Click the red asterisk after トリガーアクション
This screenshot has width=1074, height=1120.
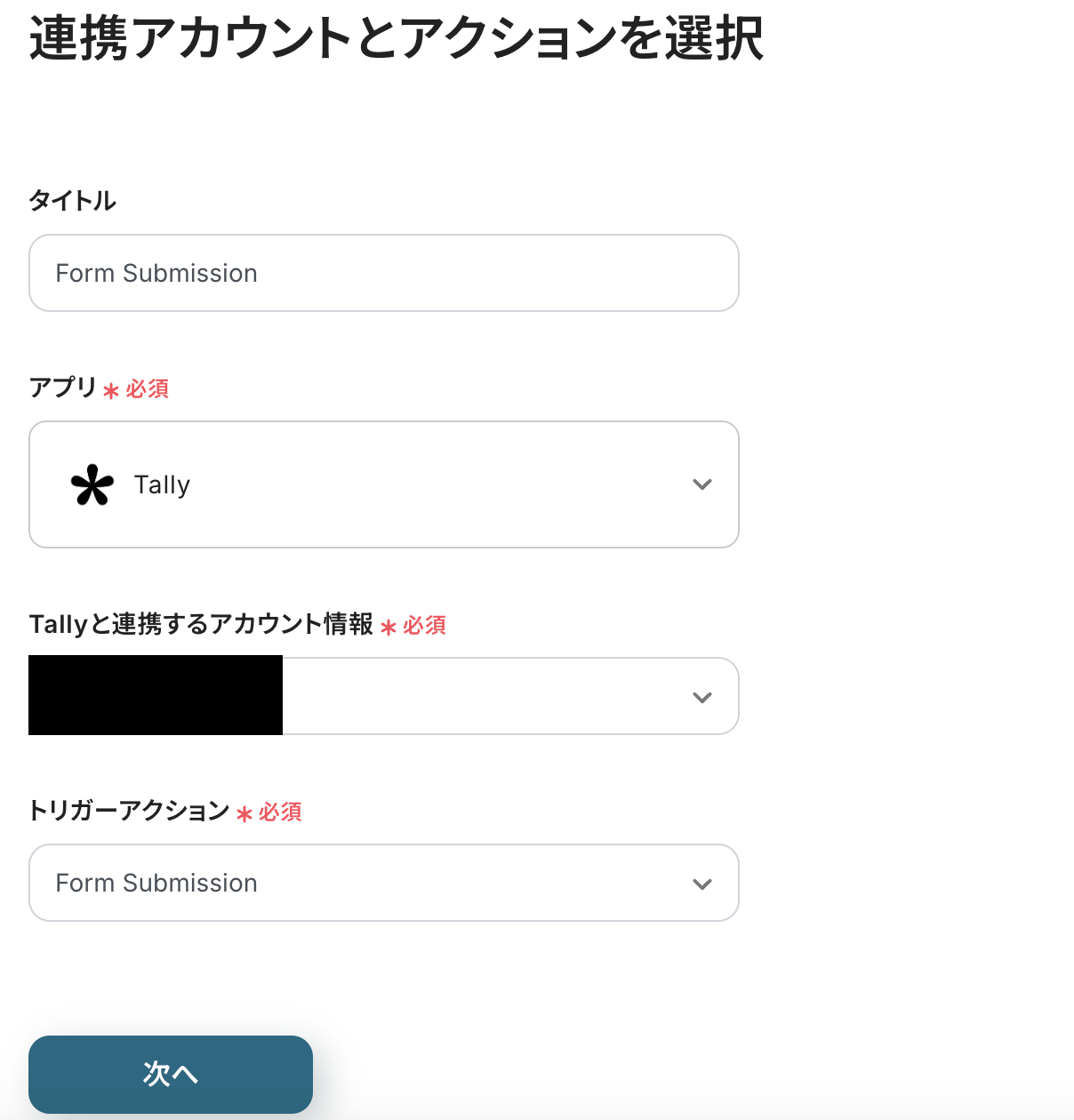point(244,814)
